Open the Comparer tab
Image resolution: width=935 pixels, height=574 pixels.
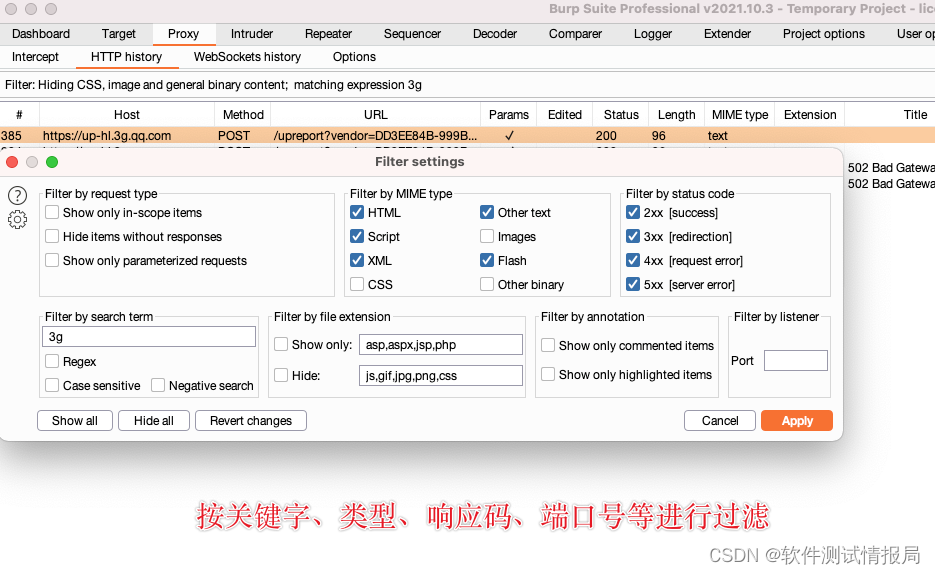click(x=575, y=34)
